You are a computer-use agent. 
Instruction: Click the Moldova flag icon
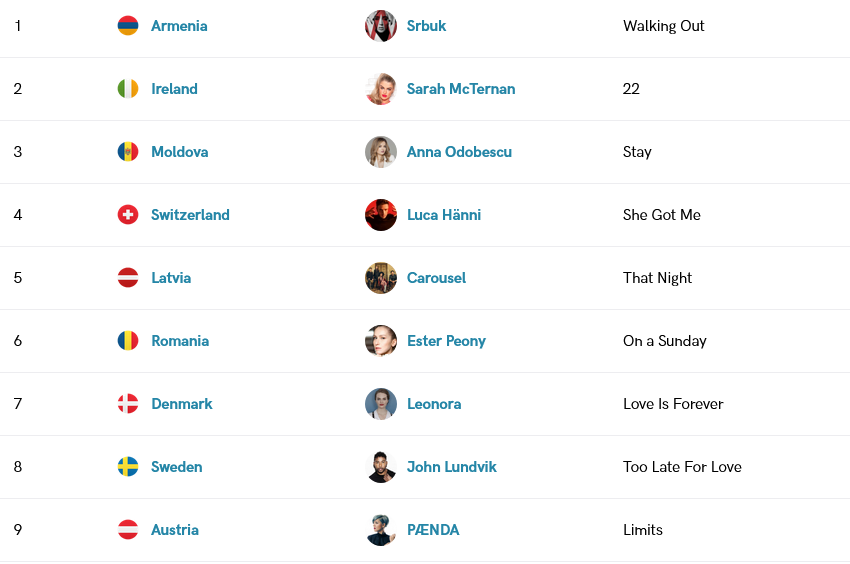[128, 151]
